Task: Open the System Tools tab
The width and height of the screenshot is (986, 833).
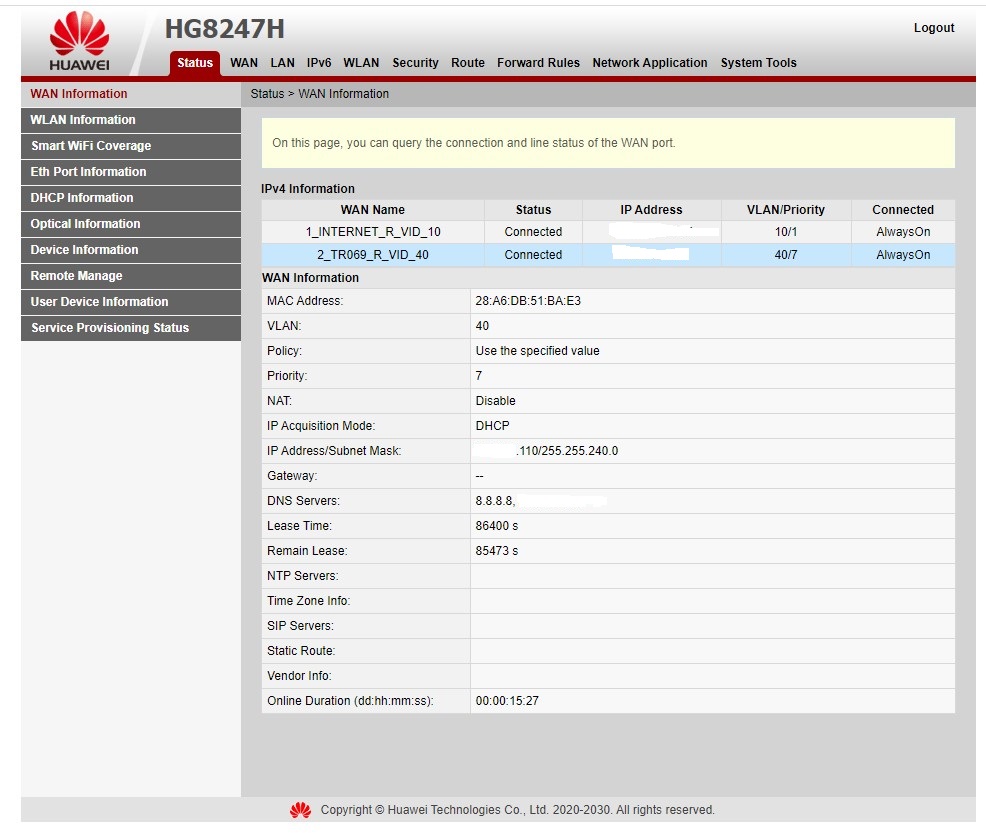Action: tap(758, 63)
